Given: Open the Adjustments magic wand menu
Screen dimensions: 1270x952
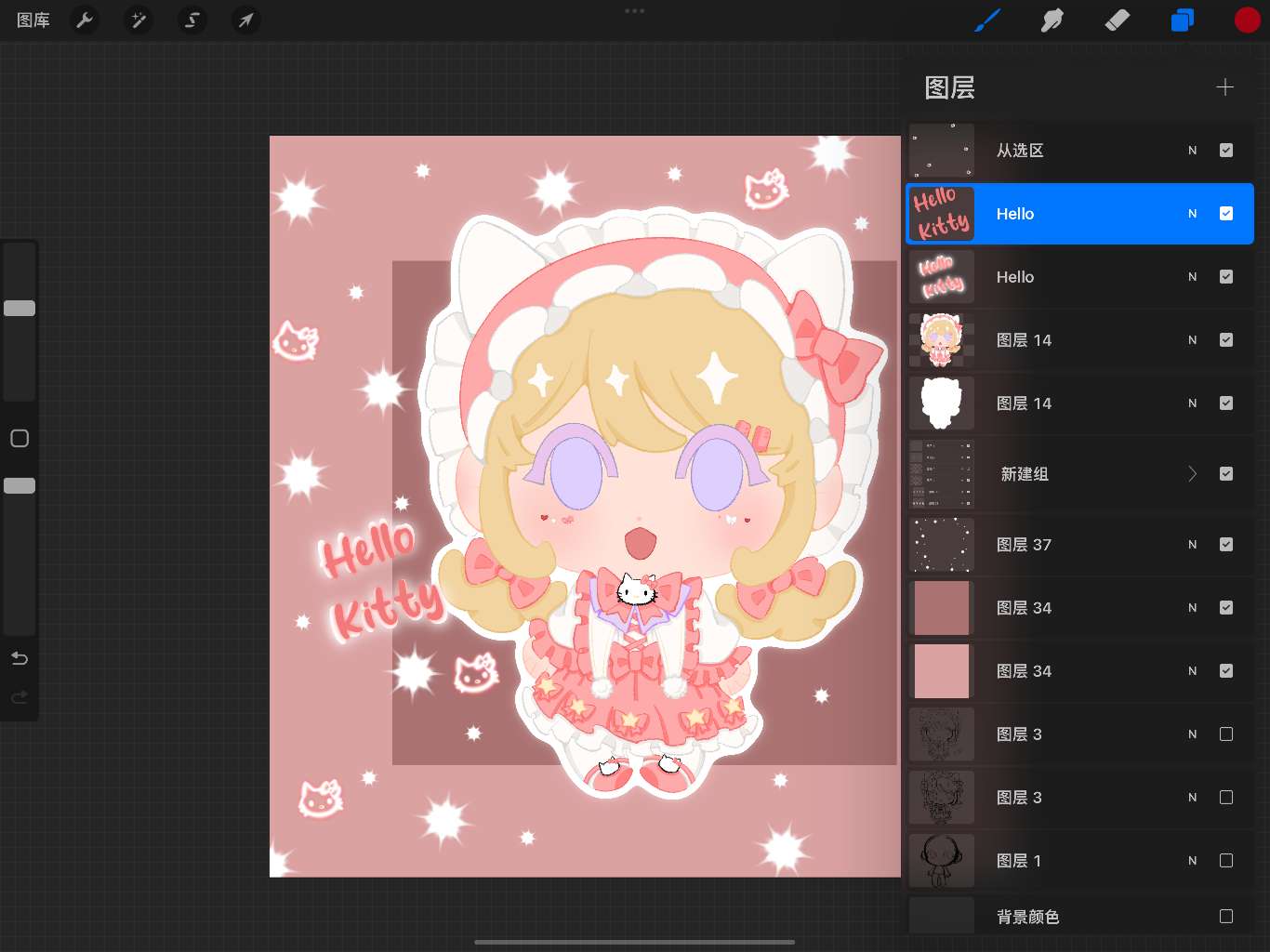Looking at the screenshot, I should (x=139, y=20).
